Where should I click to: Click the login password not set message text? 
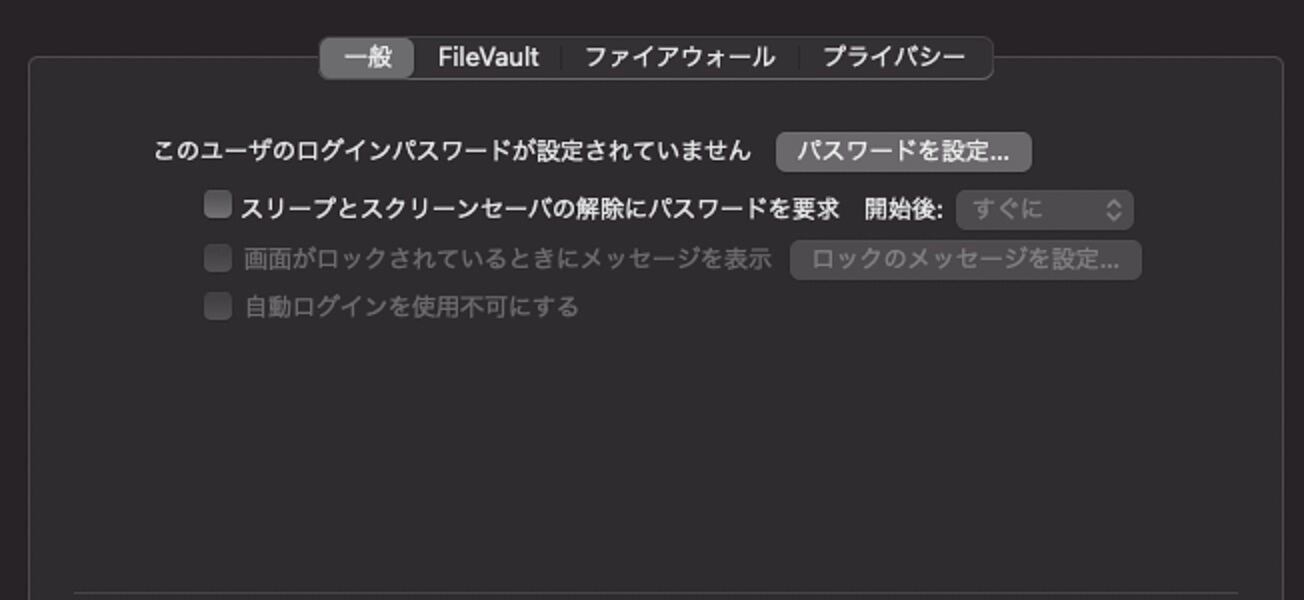coord(452,151)
